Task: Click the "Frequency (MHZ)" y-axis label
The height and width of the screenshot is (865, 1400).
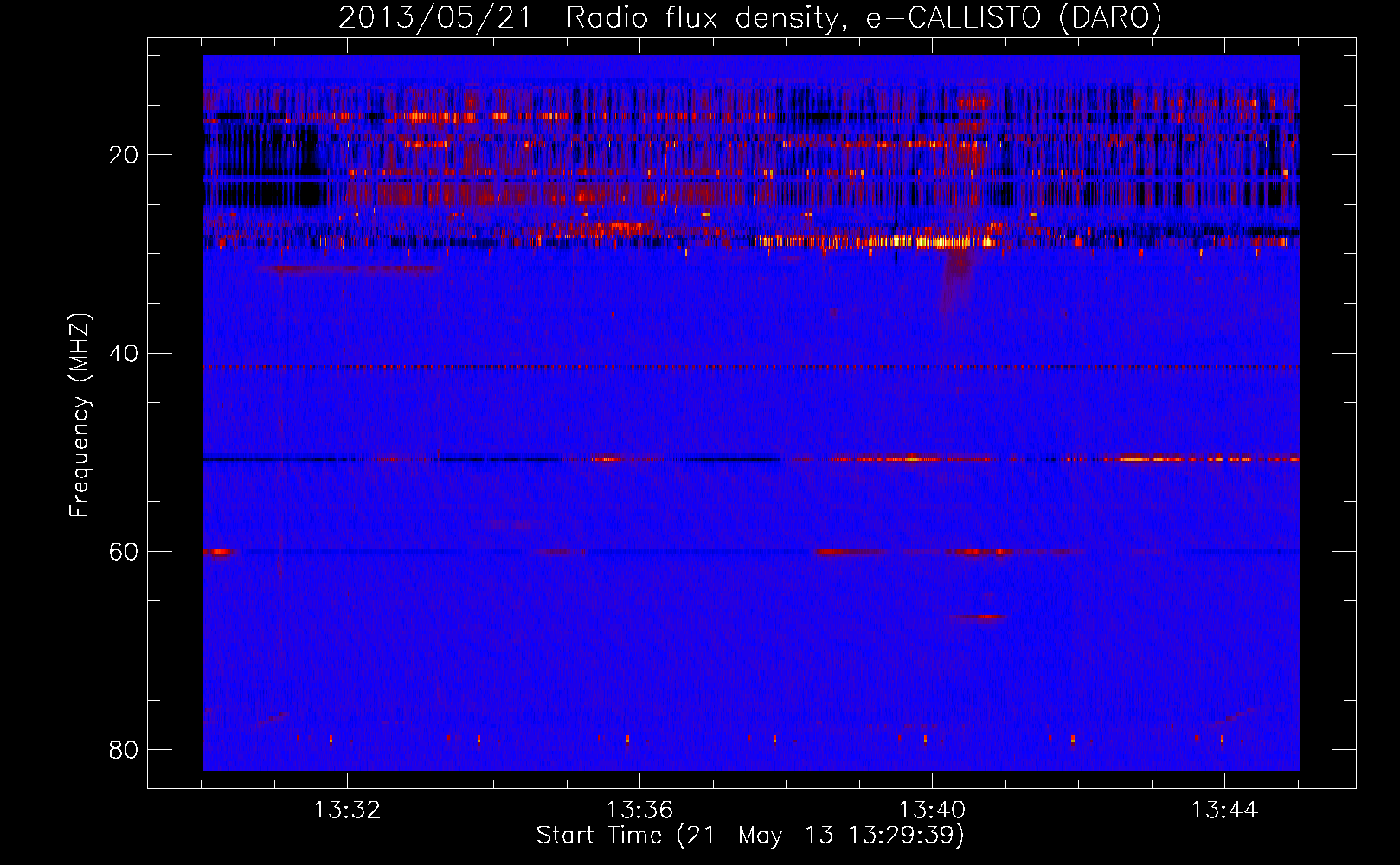Action: click(79, 415)
